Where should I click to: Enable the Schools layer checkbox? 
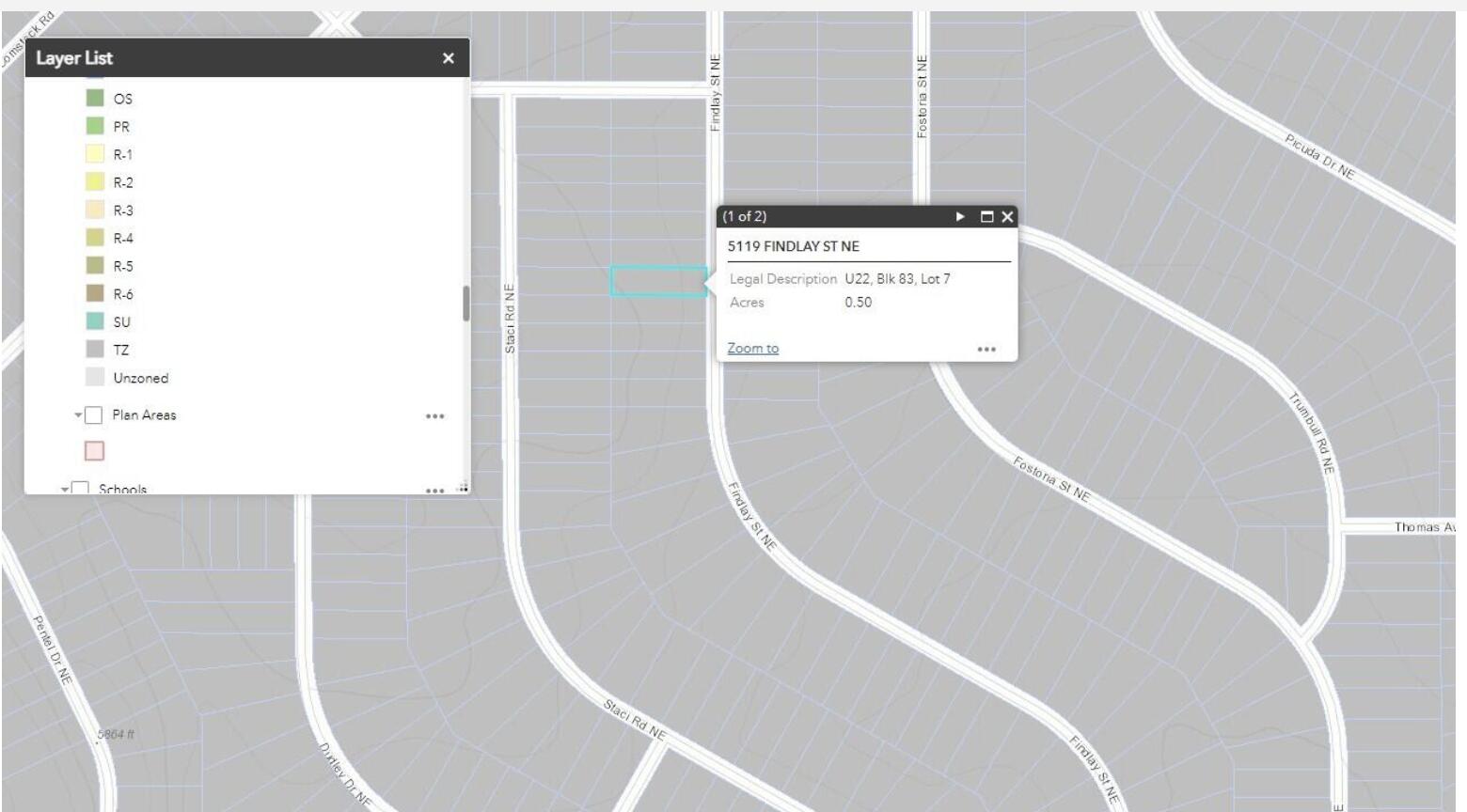[x=81, y=489]
